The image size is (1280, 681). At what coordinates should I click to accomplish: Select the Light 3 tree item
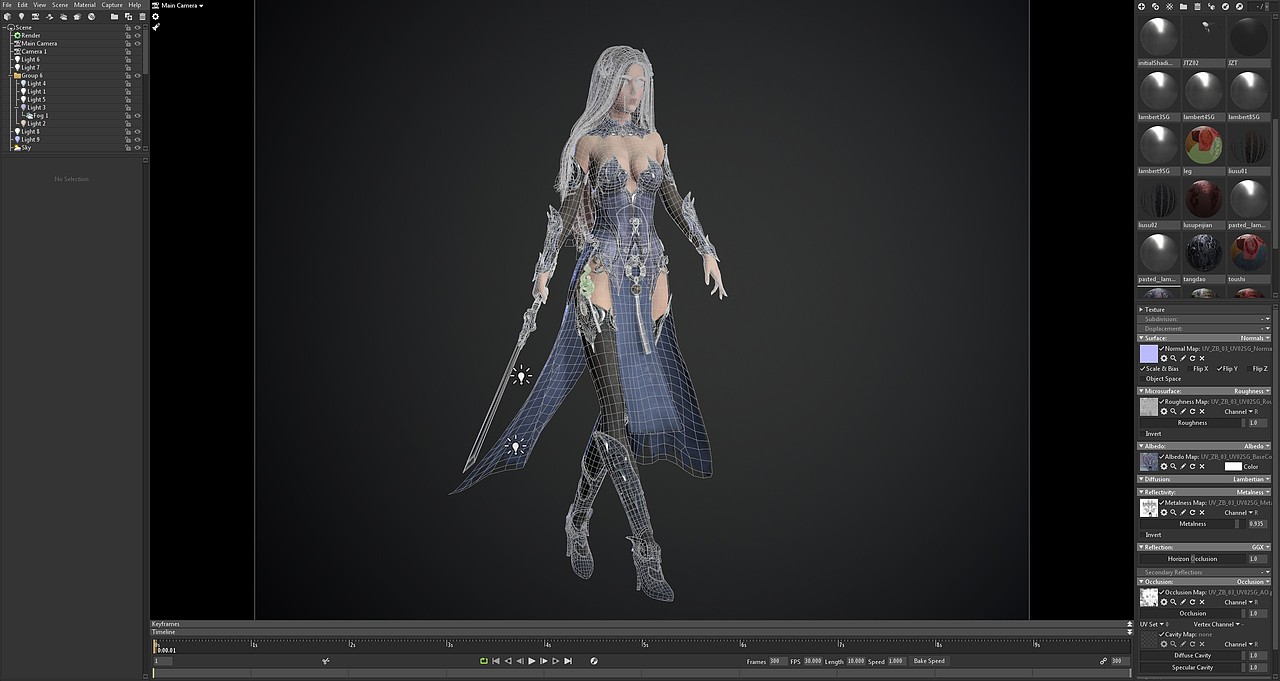point(35,107)
